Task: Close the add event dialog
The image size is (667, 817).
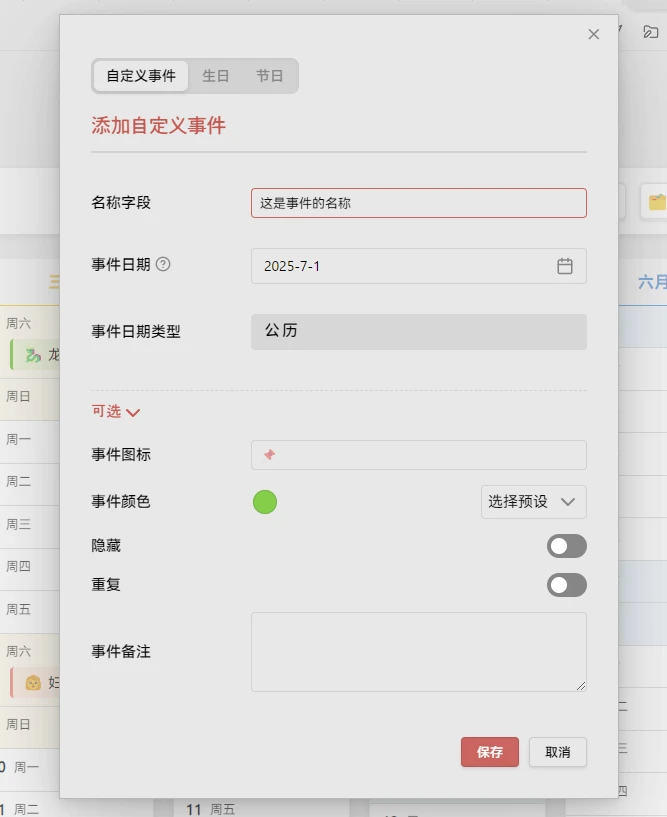Action: point(593,34)
